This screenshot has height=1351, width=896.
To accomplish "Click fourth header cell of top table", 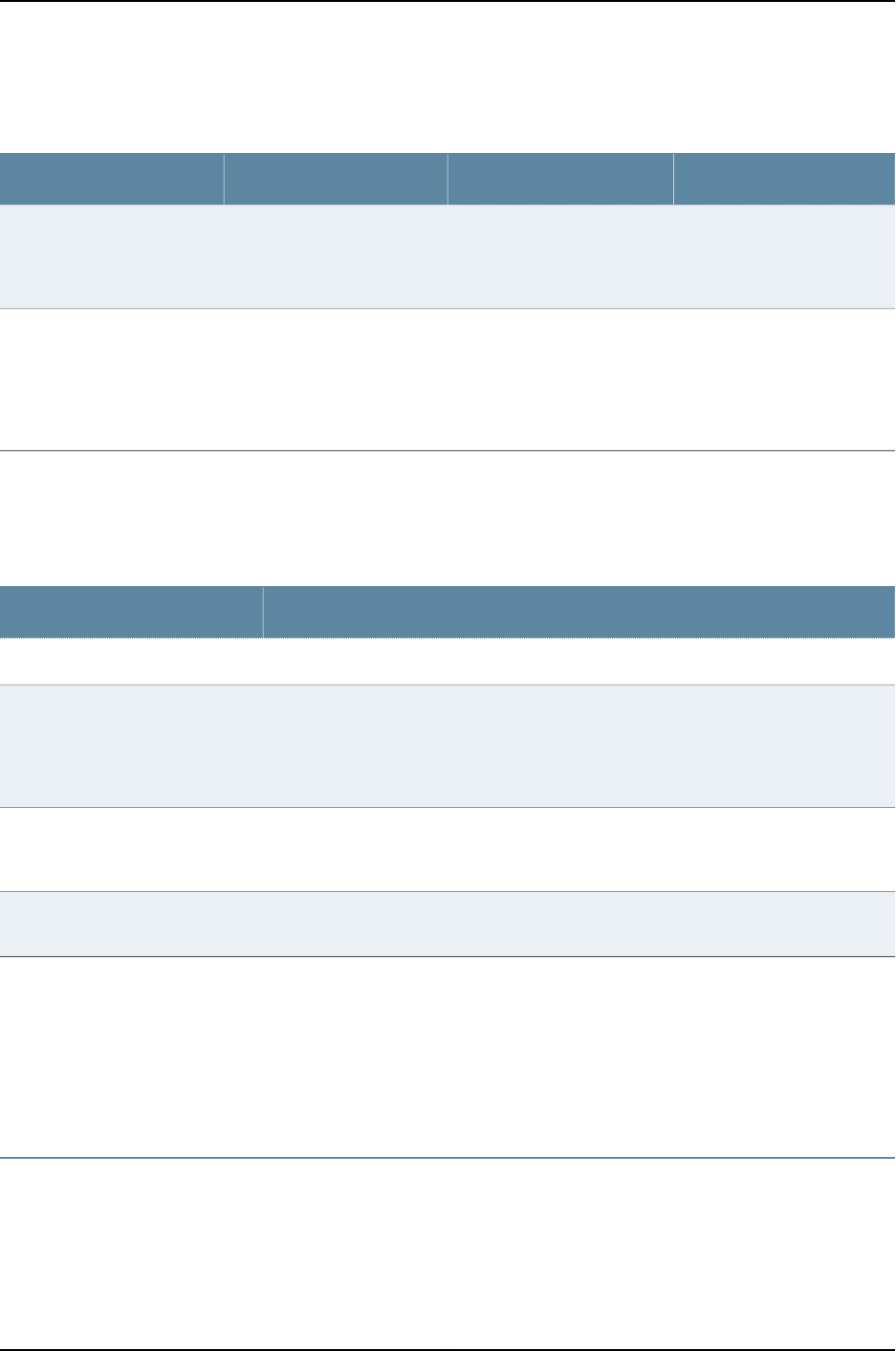I will (x=784, y=179).
